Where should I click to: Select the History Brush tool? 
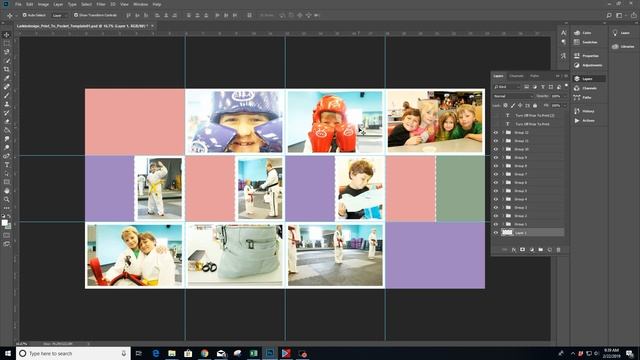[7, 113]
